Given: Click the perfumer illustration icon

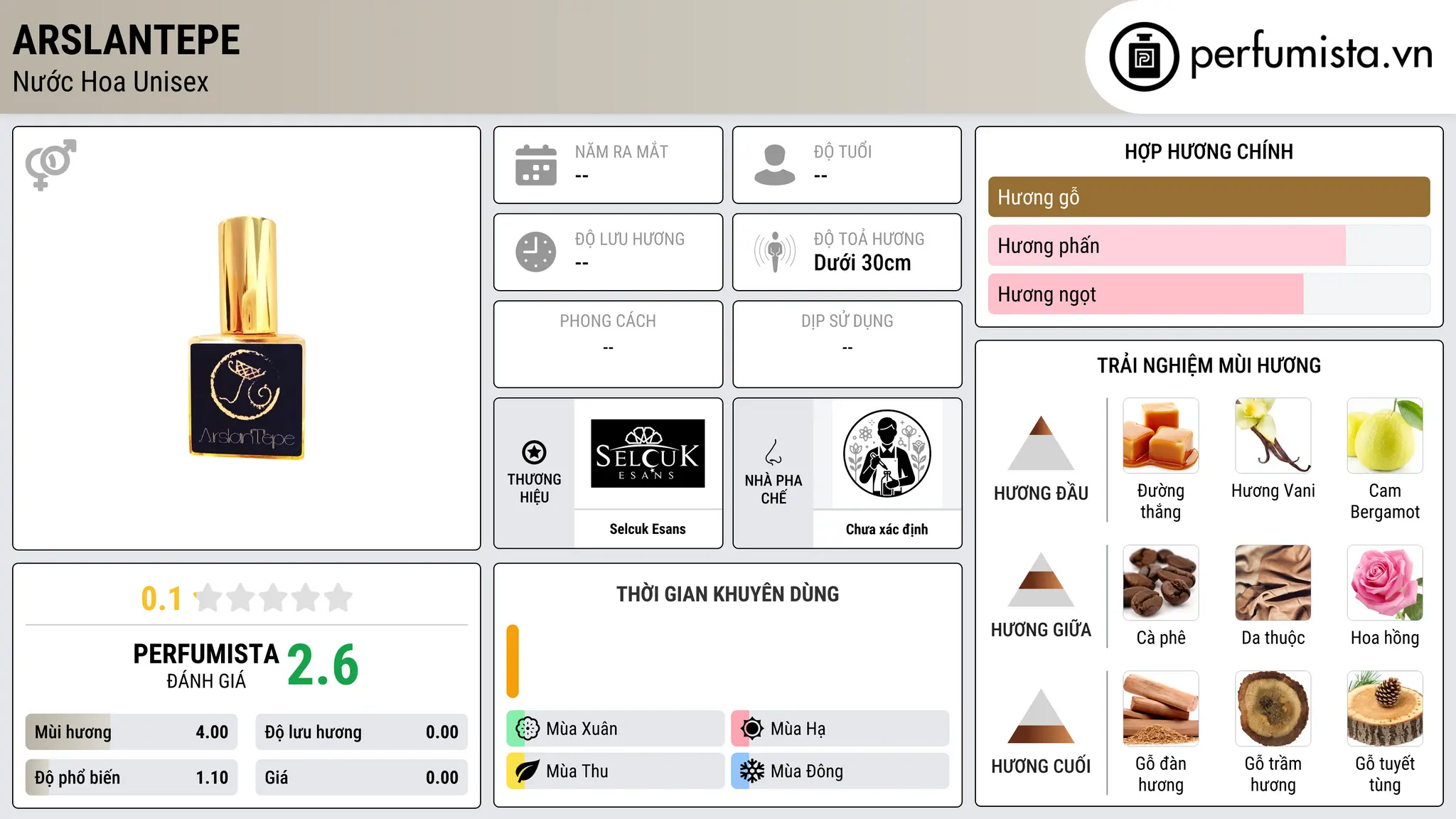Looking at the screenshot, I should coord(887,454).
